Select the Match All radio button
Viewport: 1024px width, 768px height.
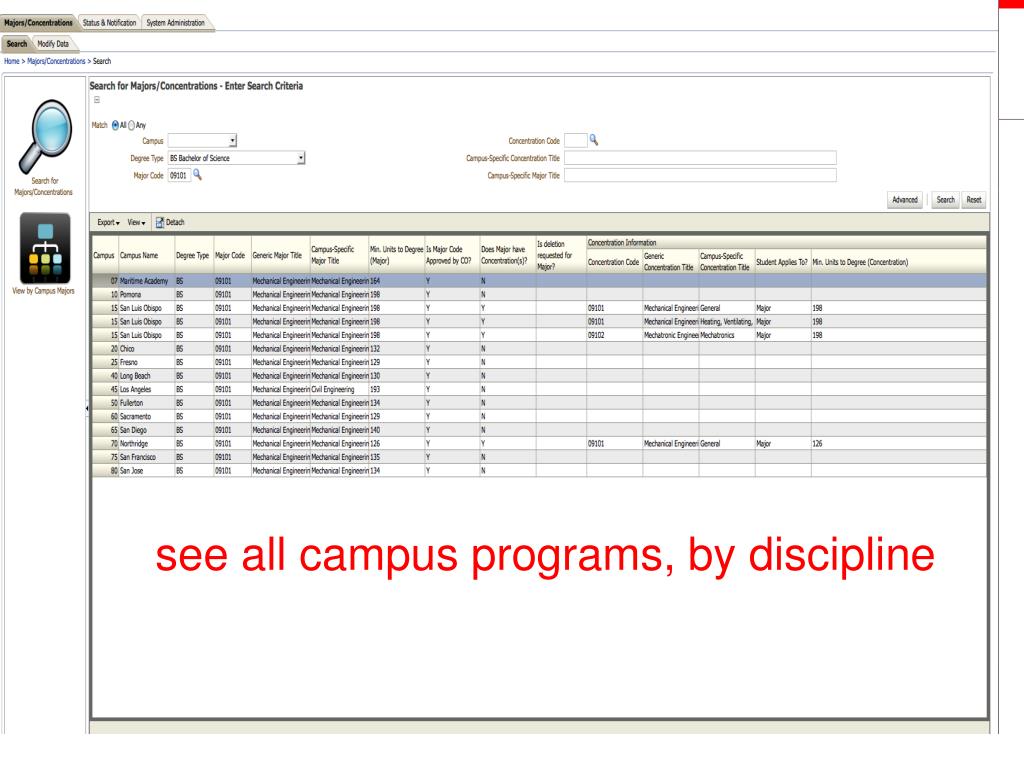(116, 125)
